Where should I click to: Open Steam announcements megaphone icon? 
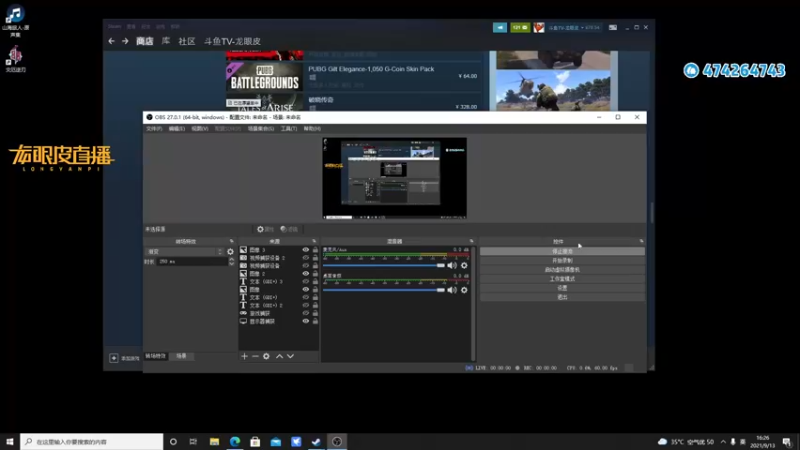[500, 28]
